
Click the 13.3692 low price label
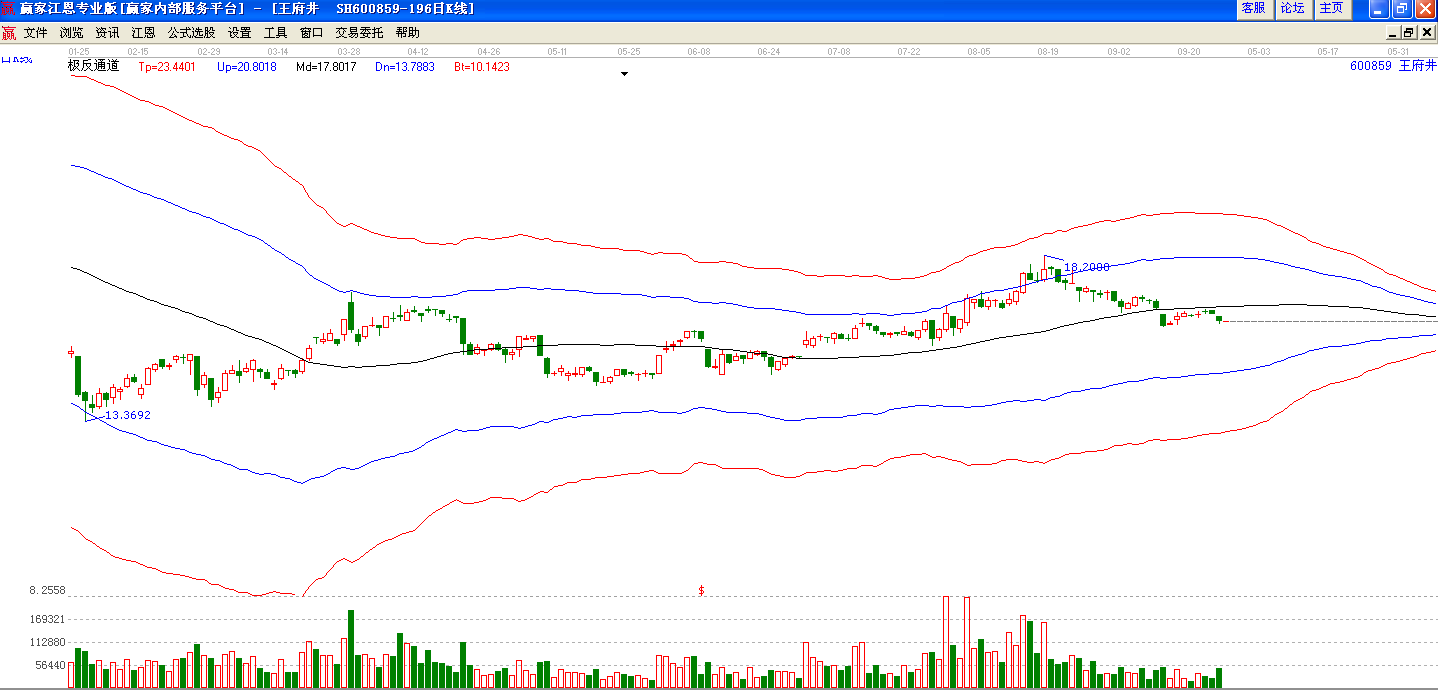(128, 415)
